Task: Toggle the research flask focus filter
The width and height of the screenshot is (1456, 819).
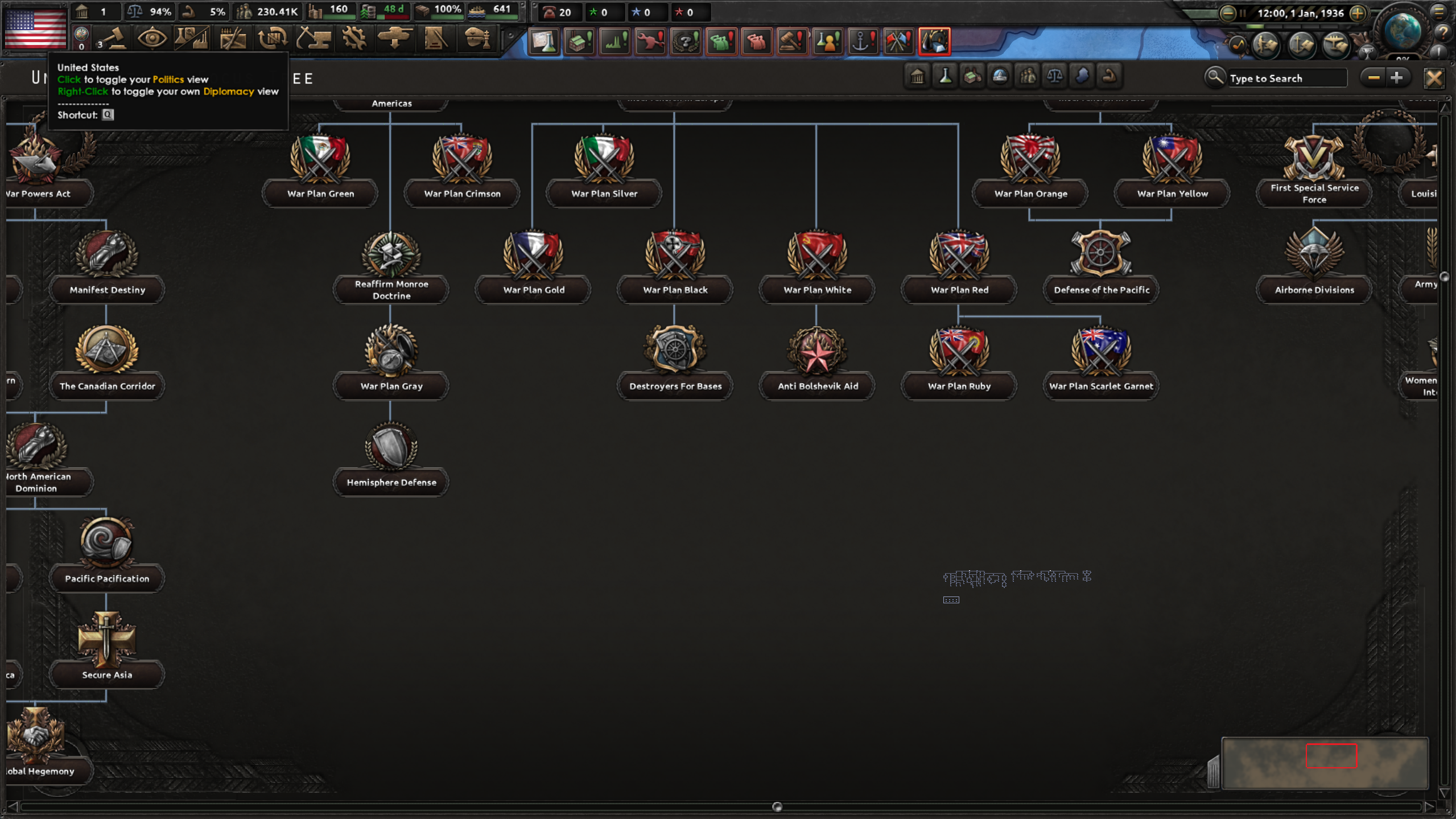Action: click(945, 76)
